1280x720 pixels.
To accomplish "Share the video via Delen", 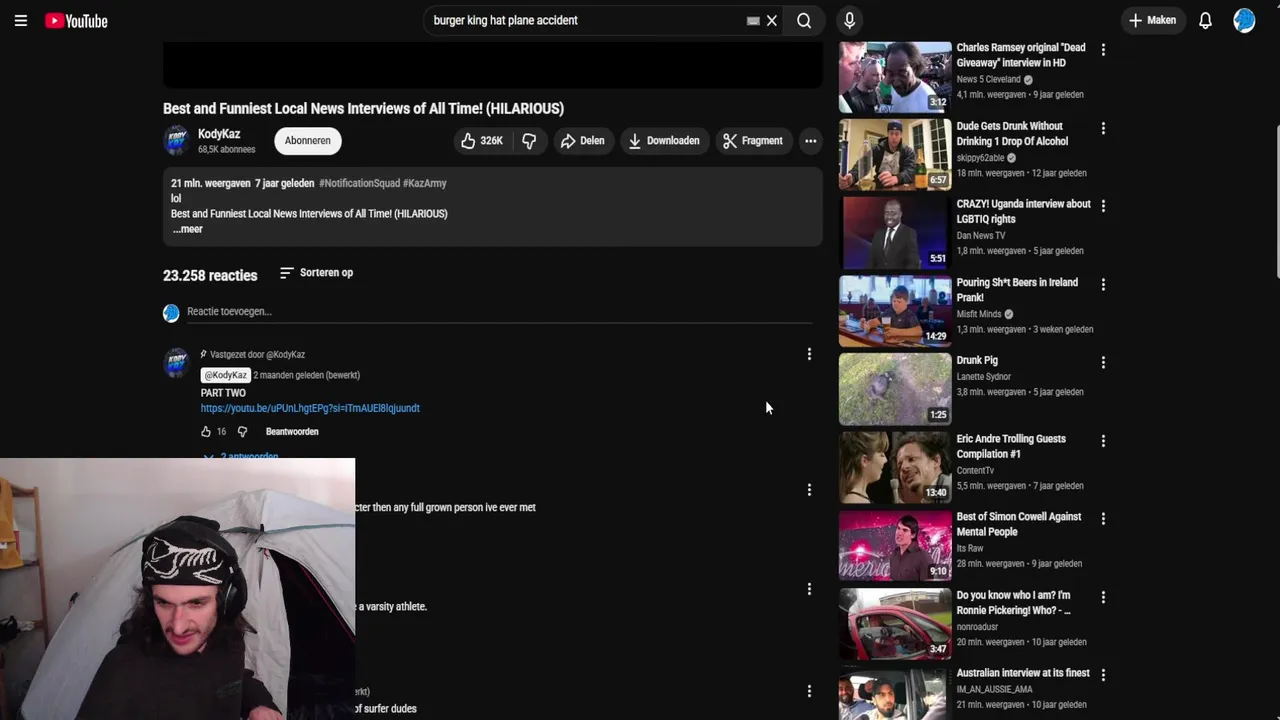I will (583, 141).
